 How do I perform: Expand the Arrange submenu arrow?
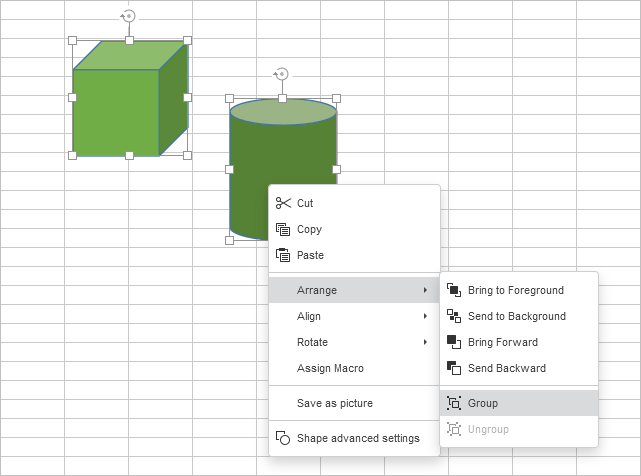click(425, 290)
